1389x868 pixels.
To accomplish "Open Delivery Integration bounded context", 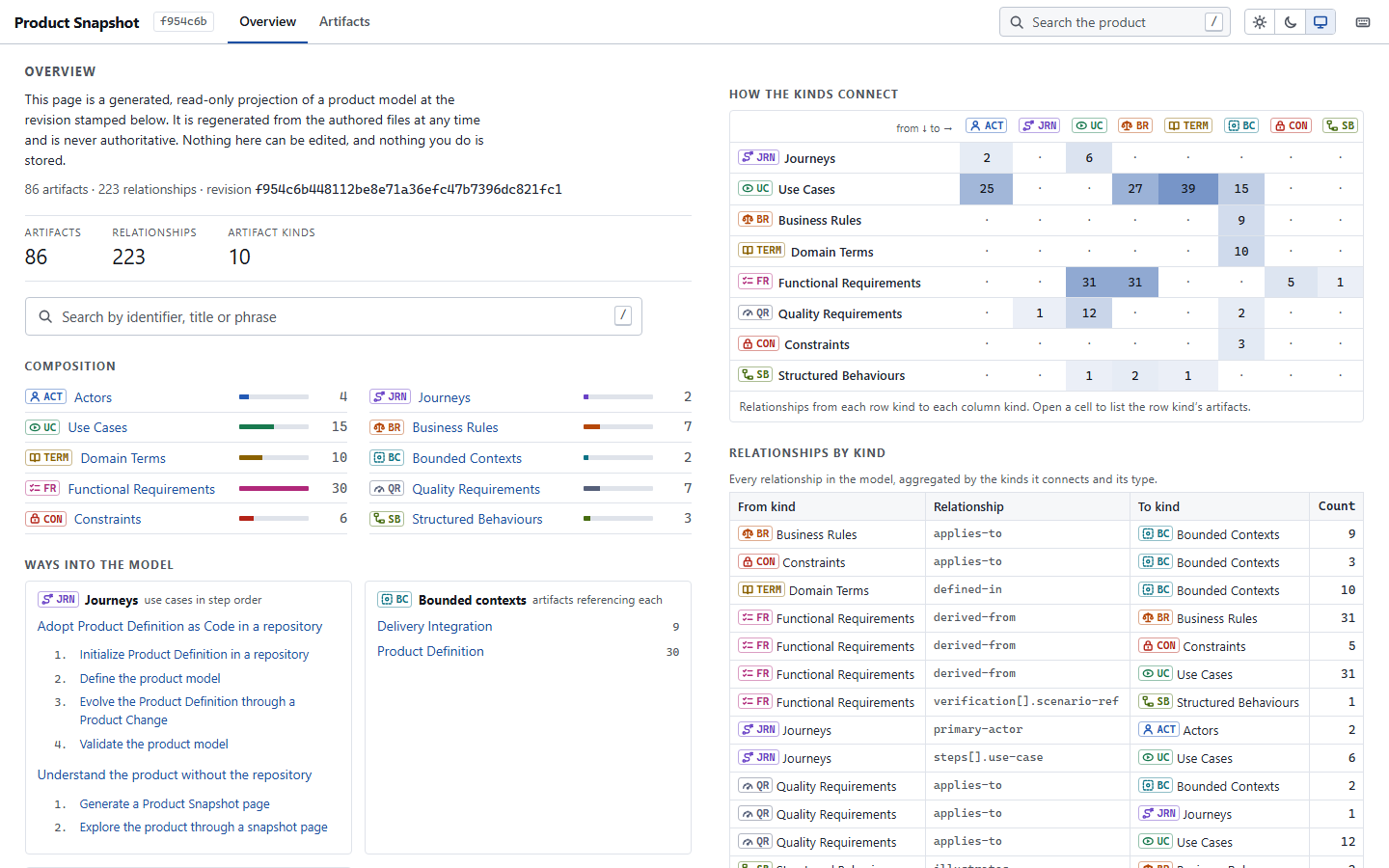I will point(435,626).
